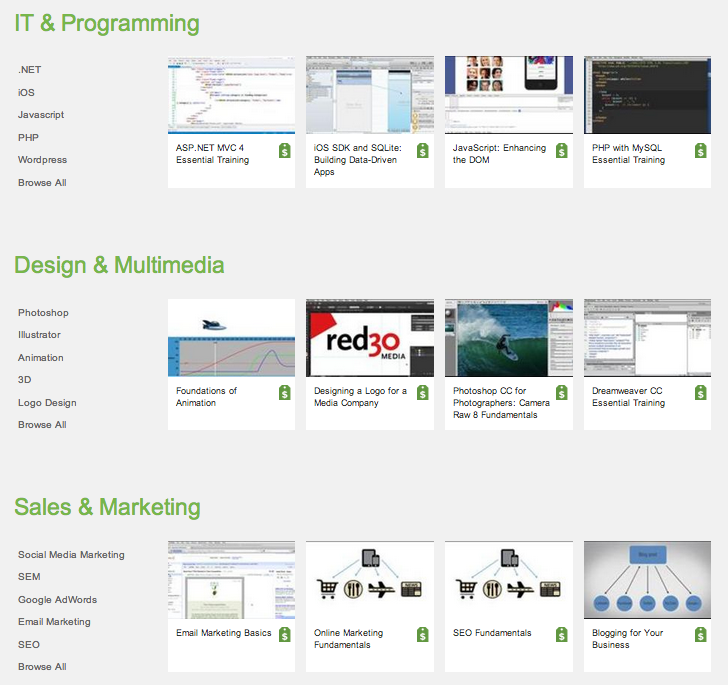
Task: Click the paid badge on ASP.NET MVC 4 course
Action: (285, 150)
